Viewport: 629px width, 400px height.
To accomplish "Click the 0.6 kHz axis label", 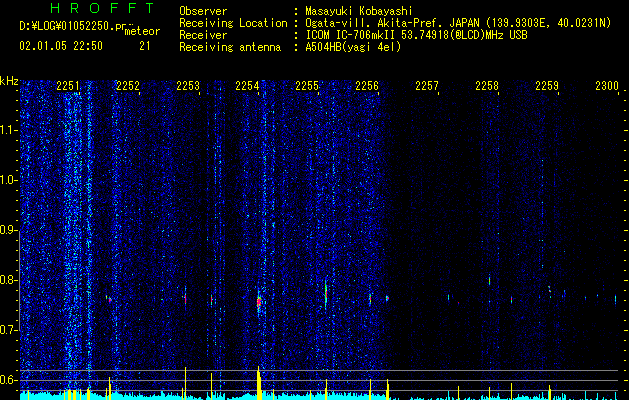I will (8, 380).
